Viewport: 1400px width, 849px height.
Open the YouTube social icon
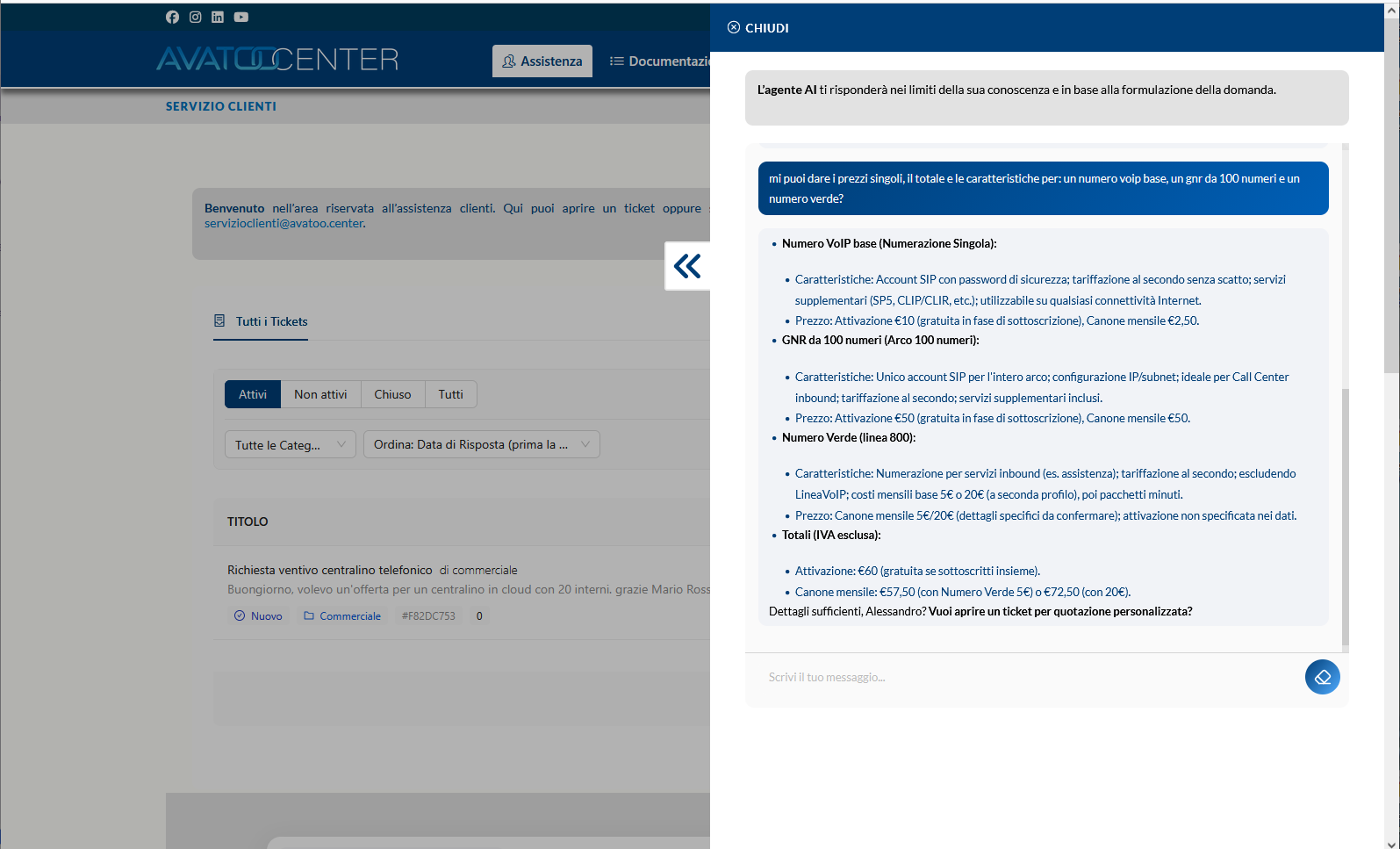coord(241,17)
